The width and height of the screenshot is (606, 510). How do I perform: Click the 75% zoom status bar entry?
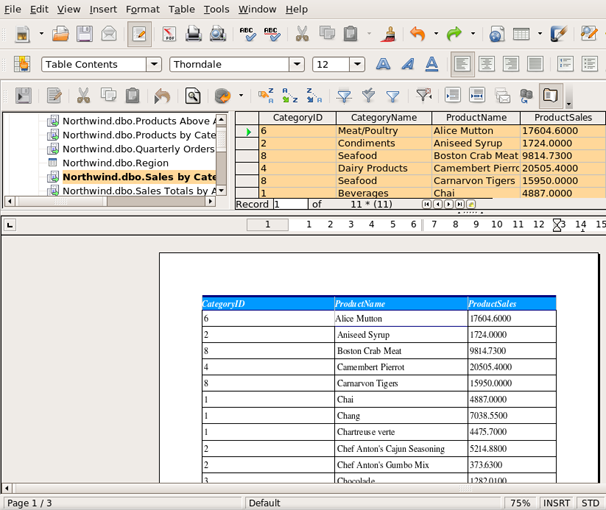click(x=520, y=503)
